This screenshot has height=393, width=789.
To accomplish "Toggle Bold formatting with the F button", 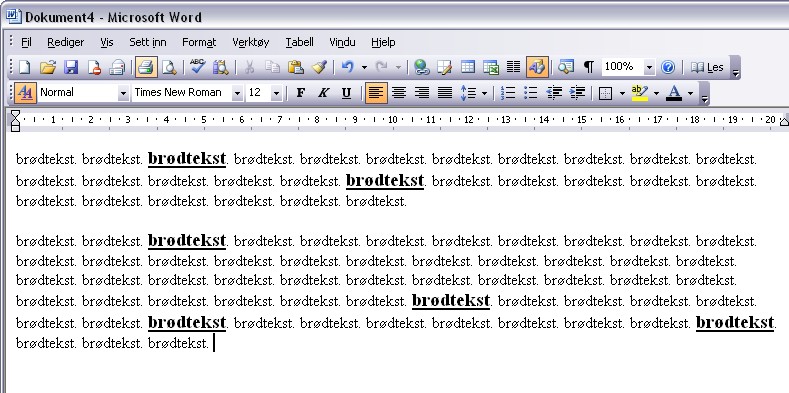I will [300, 93].
